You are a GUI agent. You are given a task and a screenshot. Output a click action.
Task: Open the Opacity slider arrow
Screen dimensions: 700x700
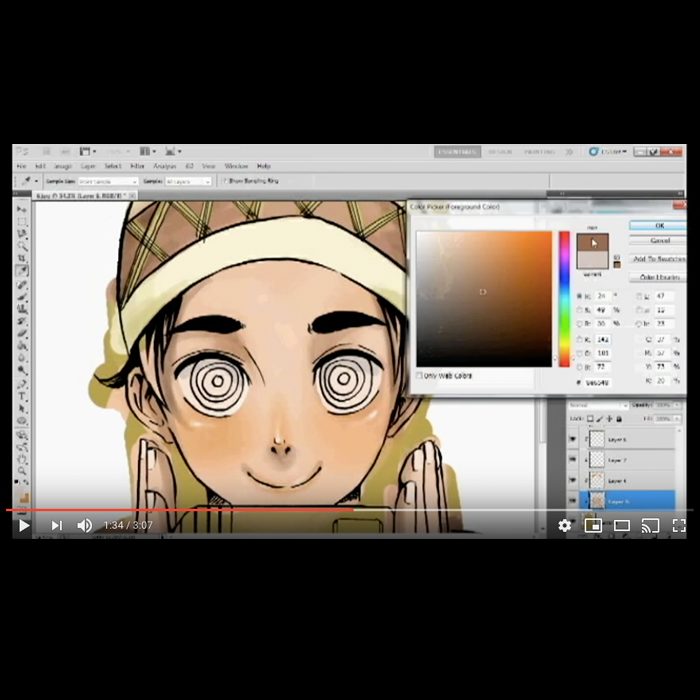pyautogui.click(x=677, y=405)
